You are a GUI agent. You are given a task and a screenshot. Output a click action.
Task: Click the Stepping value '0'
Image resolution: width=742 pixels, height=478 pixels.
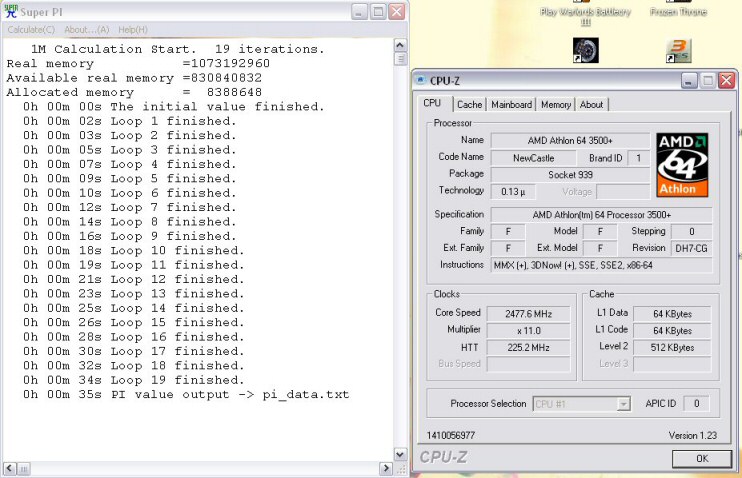[x=691, y=232]
